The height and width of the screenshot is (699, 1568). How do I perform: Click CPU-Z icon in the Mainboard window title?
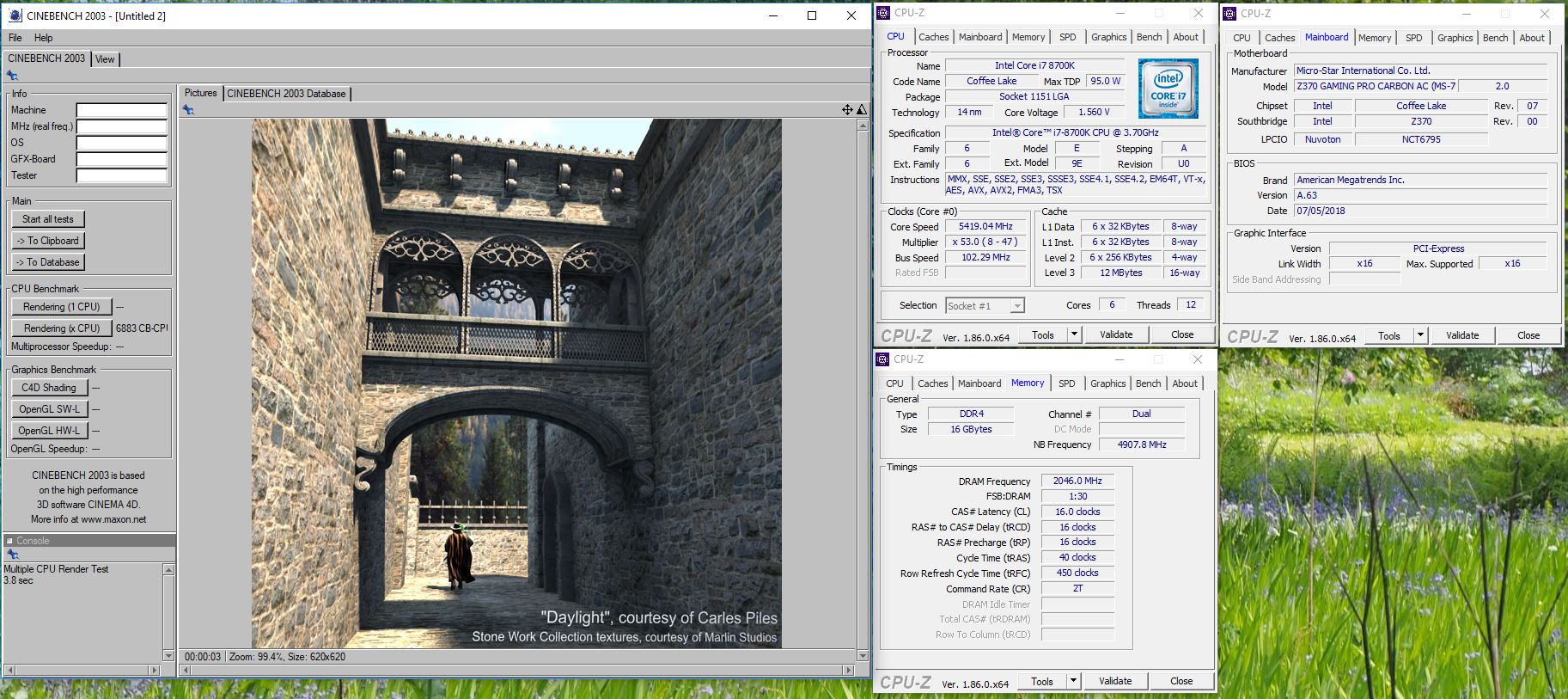(x=1229, y=14)
